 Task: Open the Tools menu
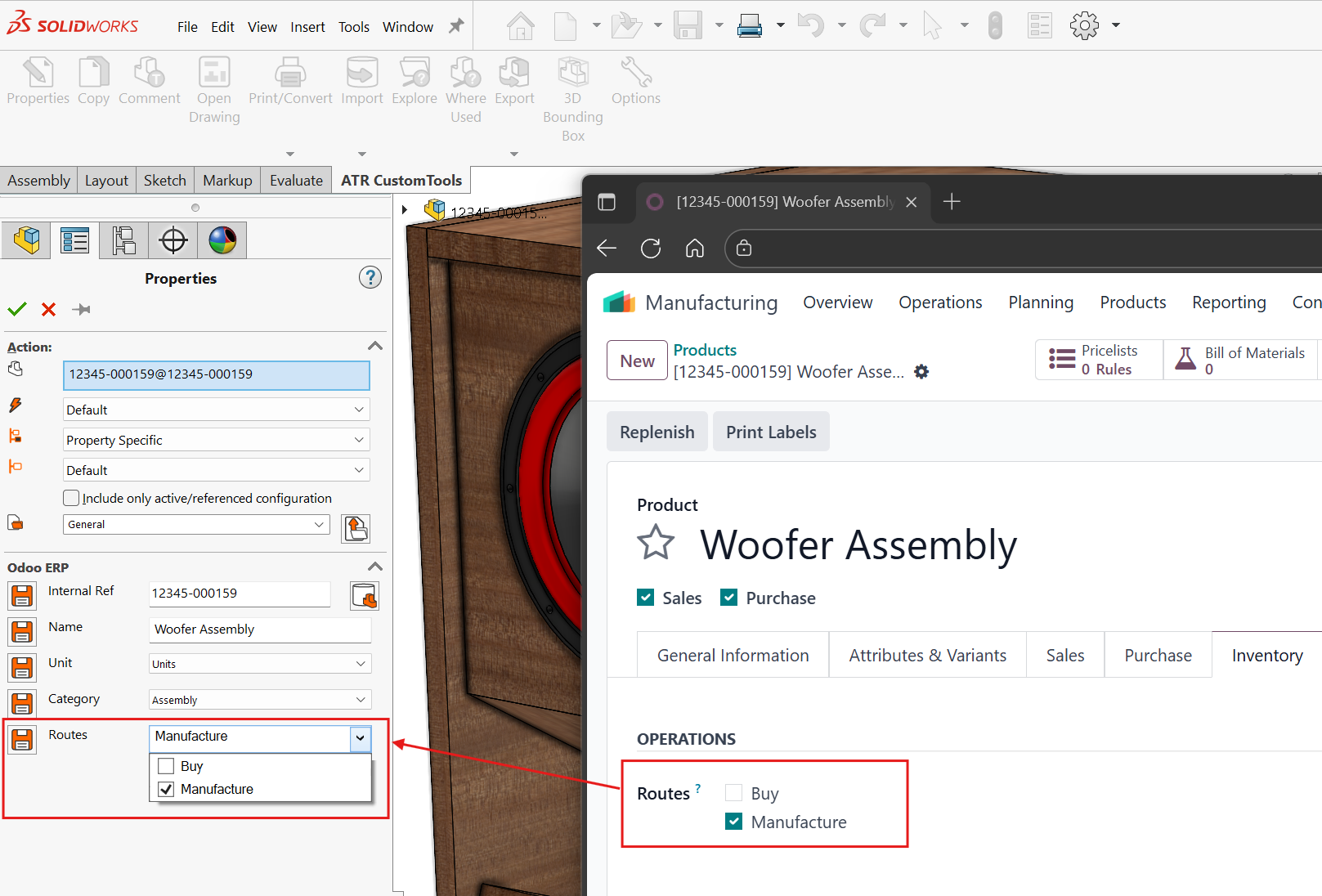[353, 25]
